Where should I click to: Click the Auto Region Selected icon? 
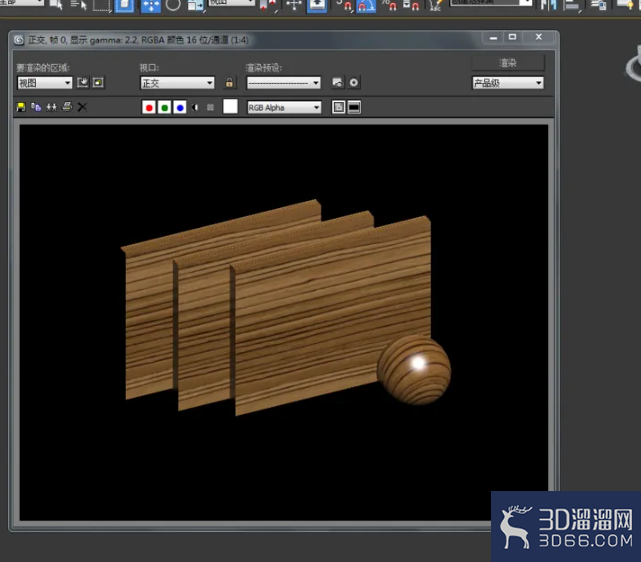pos(98,83)
